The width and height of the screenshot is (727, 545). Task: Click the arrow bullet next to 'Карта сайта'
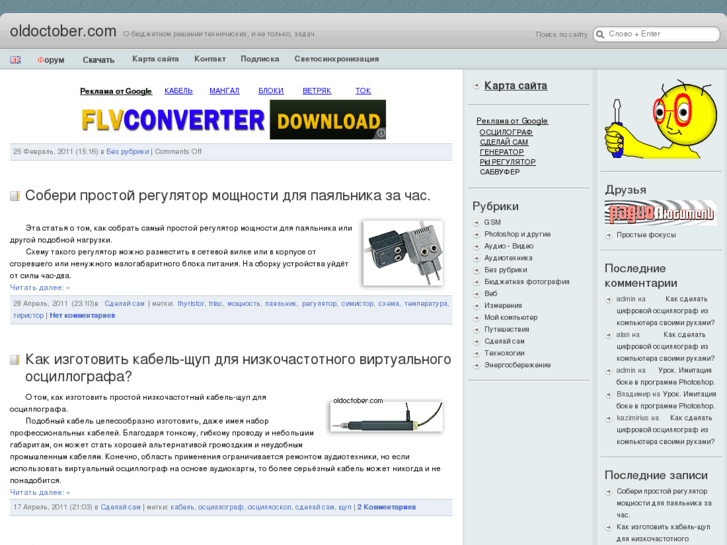coord(476,85)
